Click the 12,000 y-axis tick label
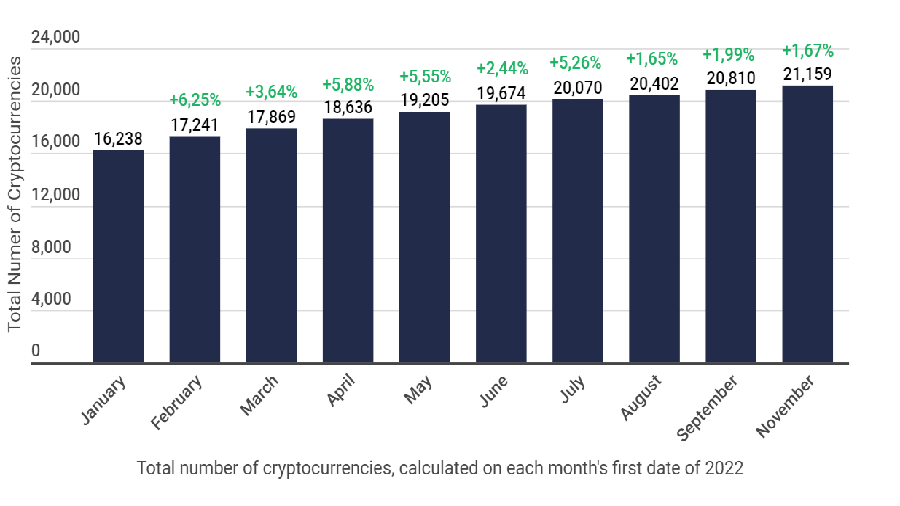This screenshot has width=900, height=506. pyautogui.click(x=56, y=194)
